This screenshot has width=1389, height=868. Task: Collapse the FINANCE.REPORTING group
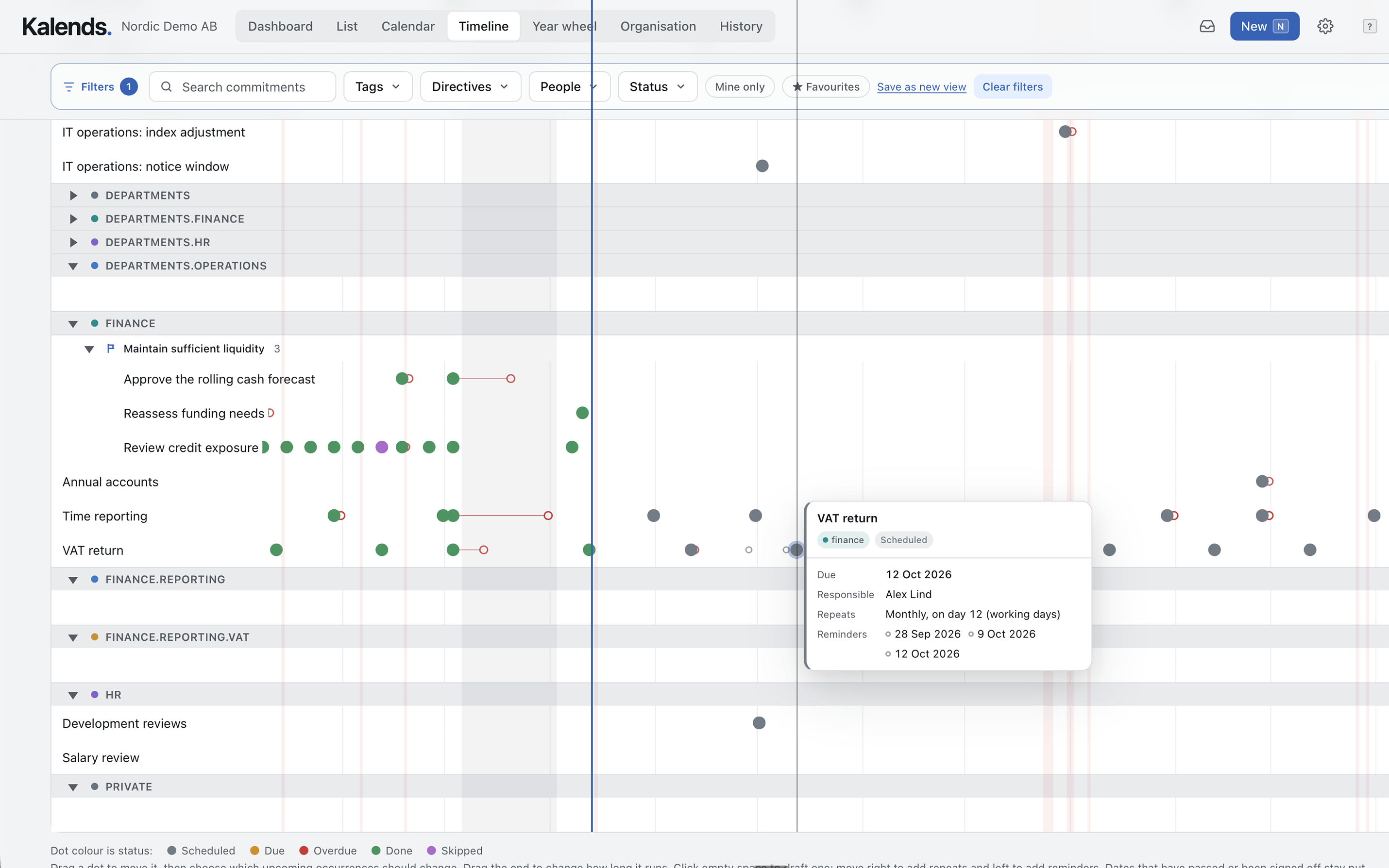73,580
